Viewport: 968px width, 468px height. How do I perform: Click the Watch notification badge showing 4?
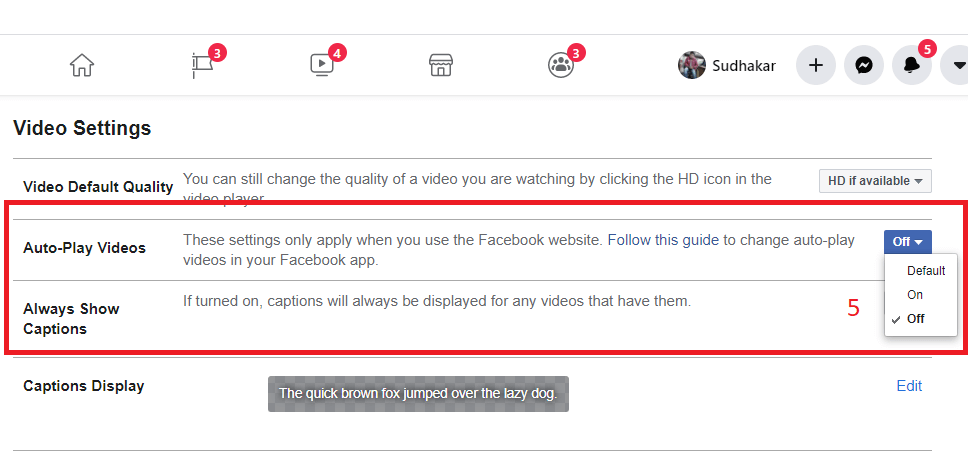[x=337, y=52]
